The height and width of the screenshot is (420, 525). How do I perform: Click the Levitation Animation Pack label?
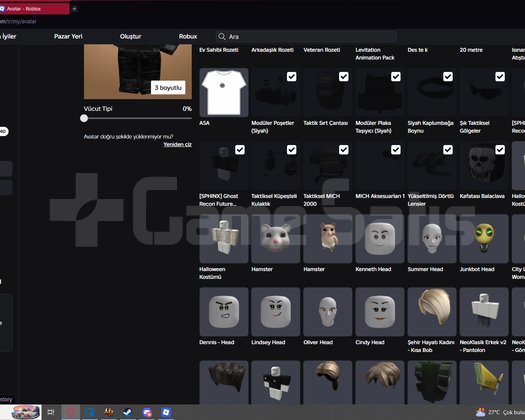click(375, 54)
